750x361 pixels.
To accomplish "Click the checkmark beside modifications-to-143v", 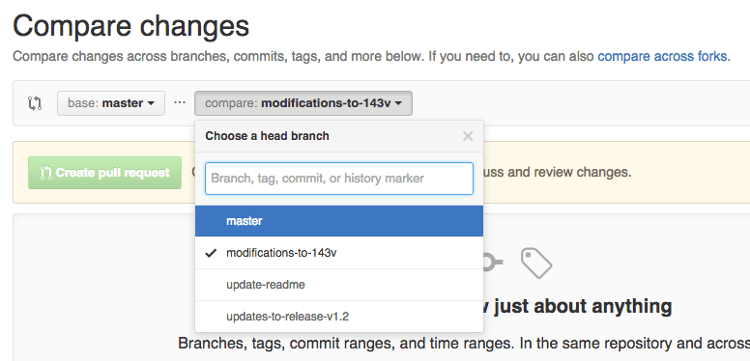I will pyautogui.click(x=211, y=253).
